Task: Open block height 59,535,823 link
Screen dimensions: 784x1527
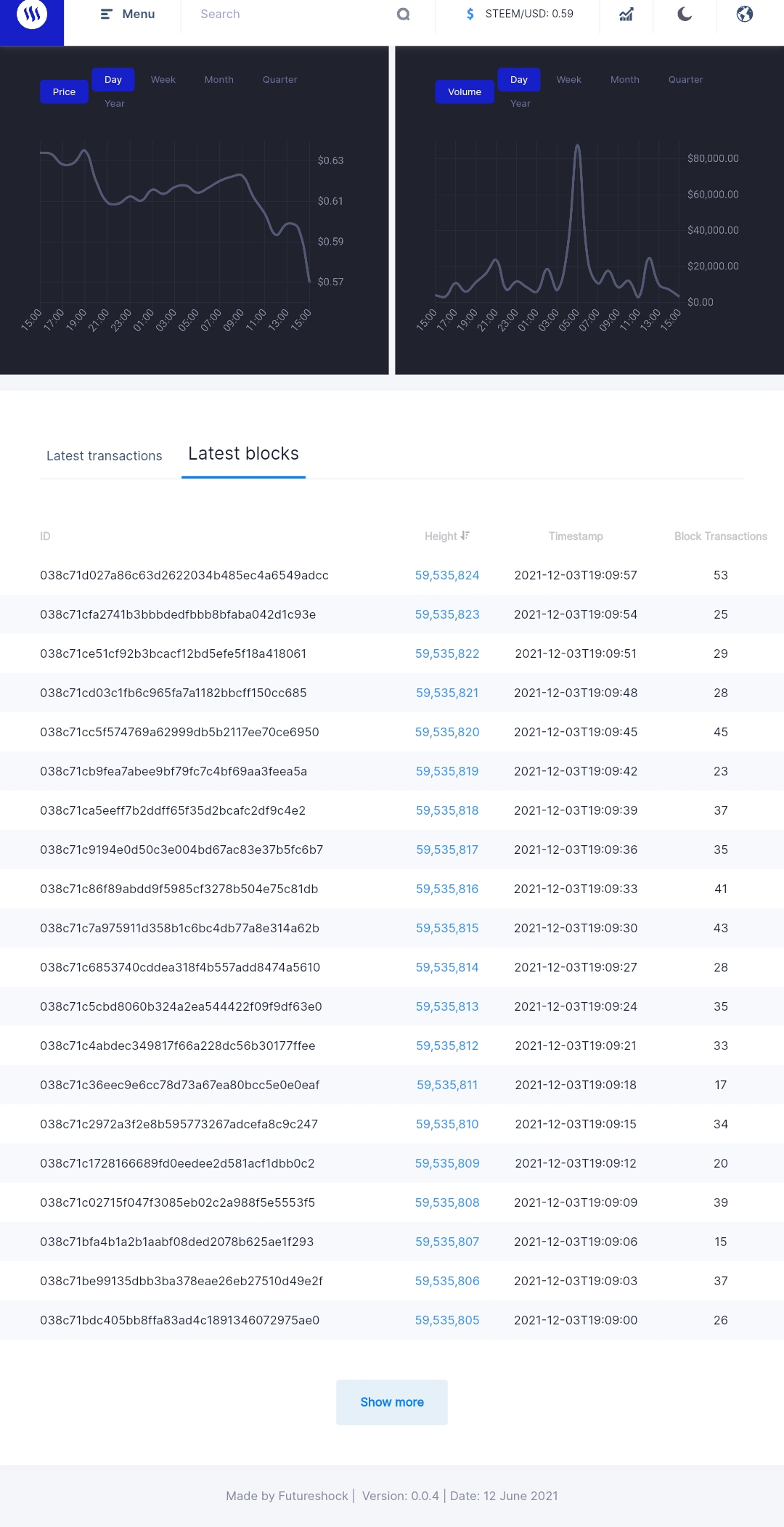Action: click(x=447, y=614)
